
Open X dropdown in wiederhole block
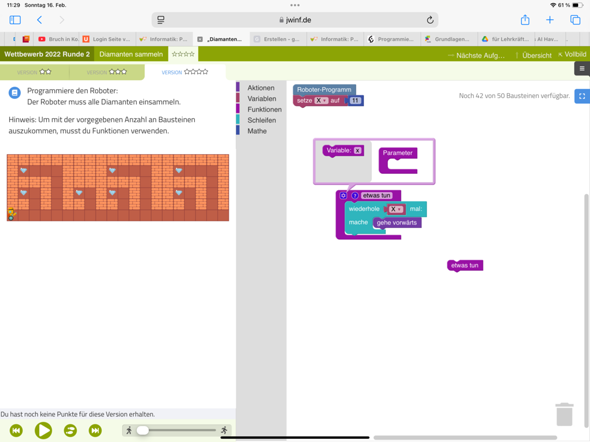(396, 209)
